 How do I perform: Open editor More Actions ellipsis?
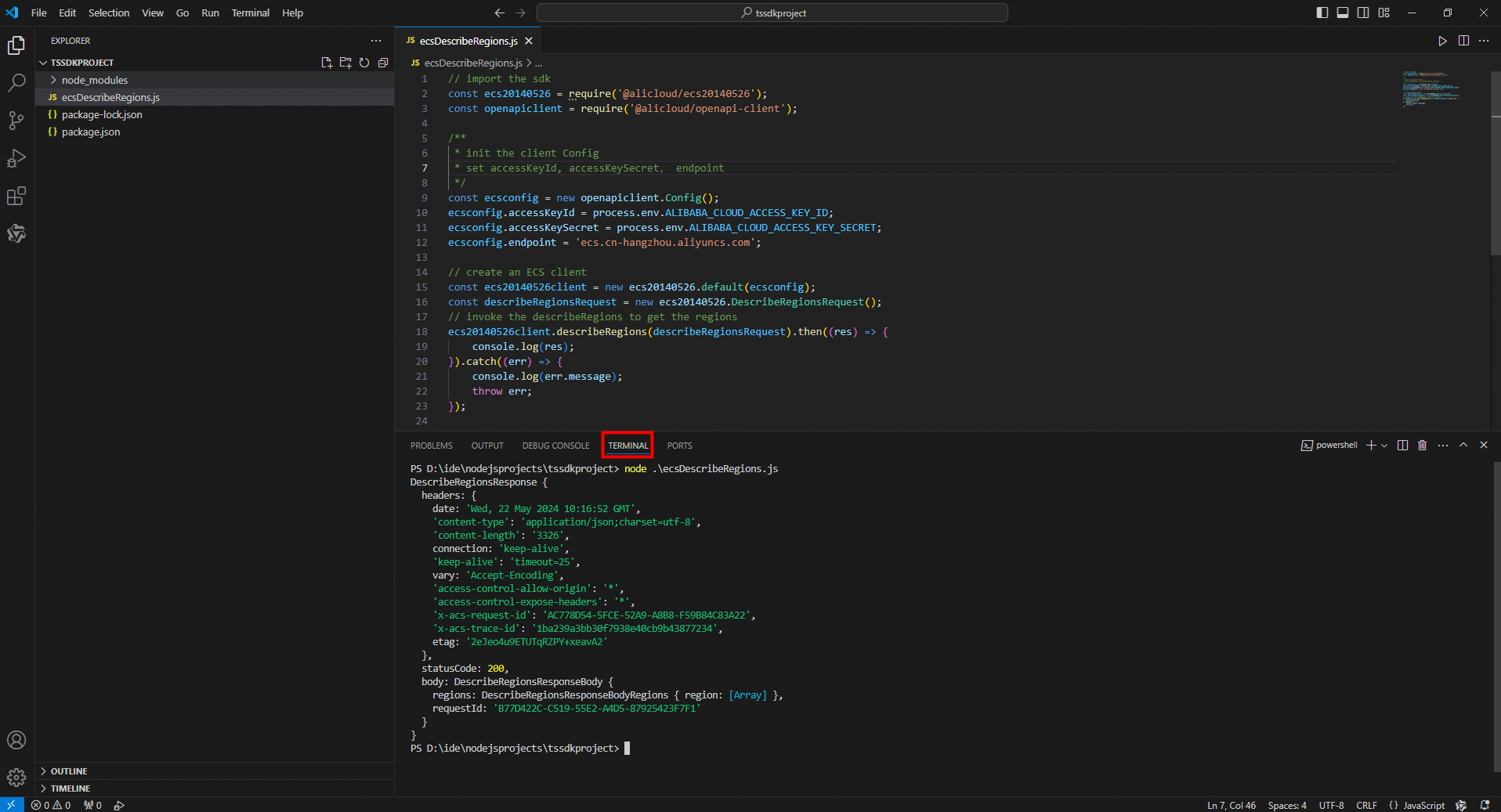tap(1484, 41)
